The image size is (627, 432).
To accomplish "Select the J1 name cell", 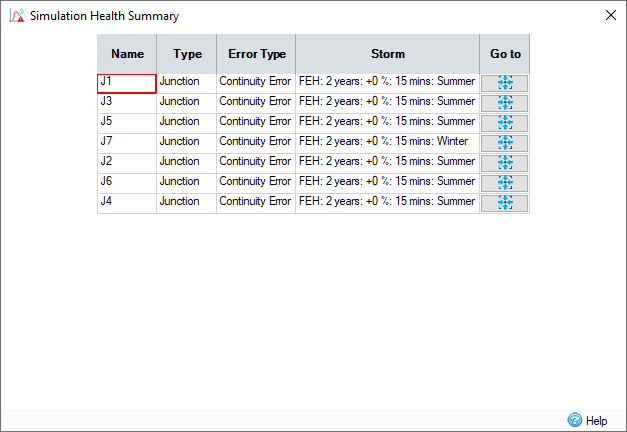I will tap(127, 83).
